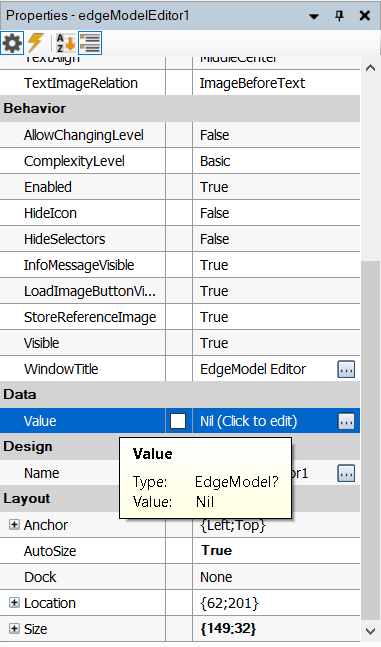Select the Layout category header
381x647 pixels.
point(180,498)
